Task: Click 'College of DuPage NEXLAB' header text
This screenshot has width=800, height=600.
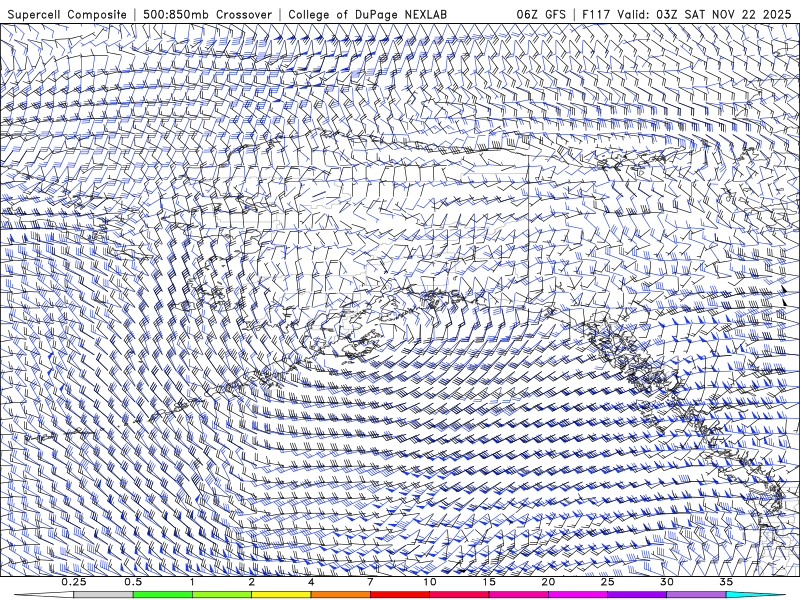Action: coord(367,14)
